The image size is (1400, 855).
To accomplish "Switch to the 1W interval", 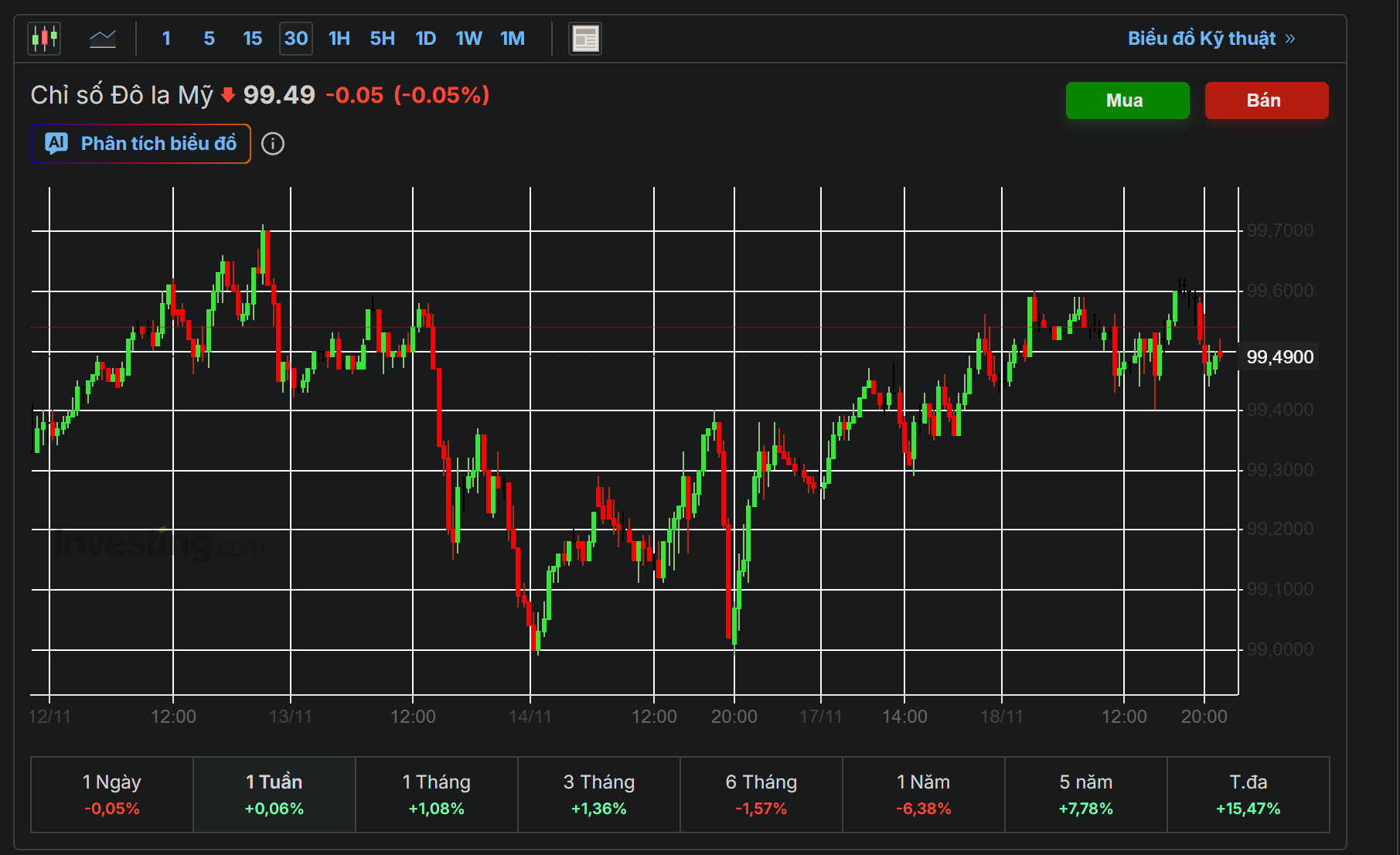I will (468, 39).
